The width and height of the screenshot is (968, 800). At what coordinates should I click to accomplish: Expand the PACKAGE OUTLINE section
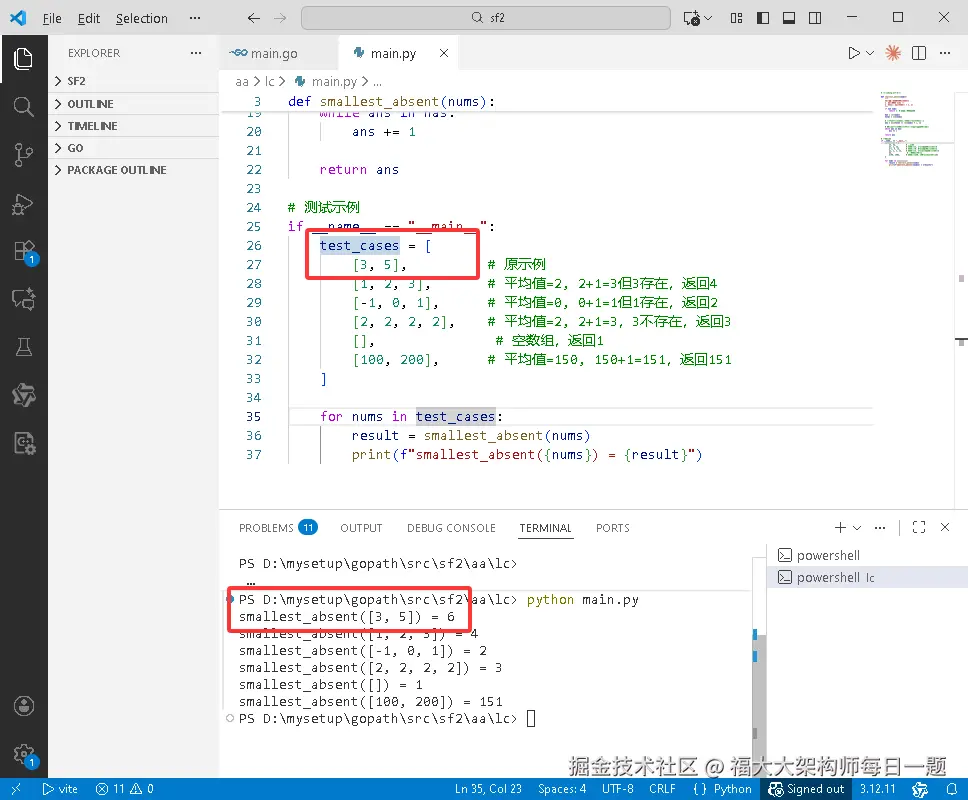tap(133, 170)
